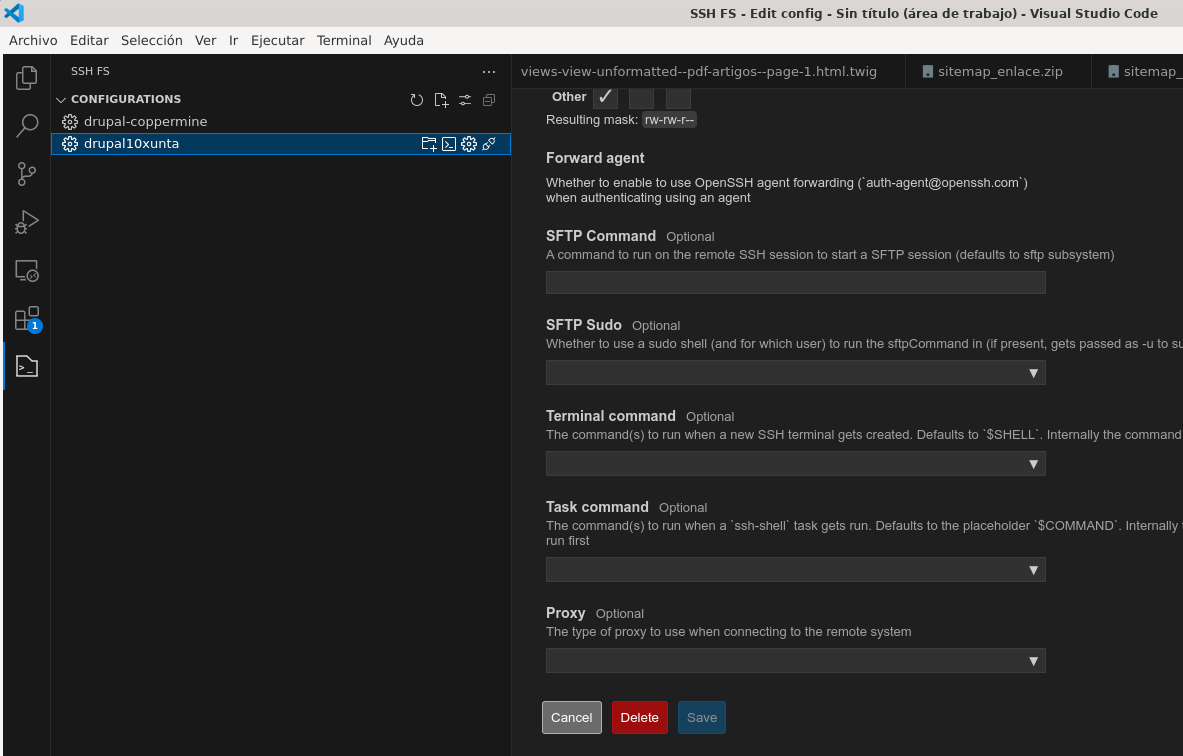Viewport: 1183px width, 756px height.
Task: Check the second Other permission box
Action: (x=641, y=97)
